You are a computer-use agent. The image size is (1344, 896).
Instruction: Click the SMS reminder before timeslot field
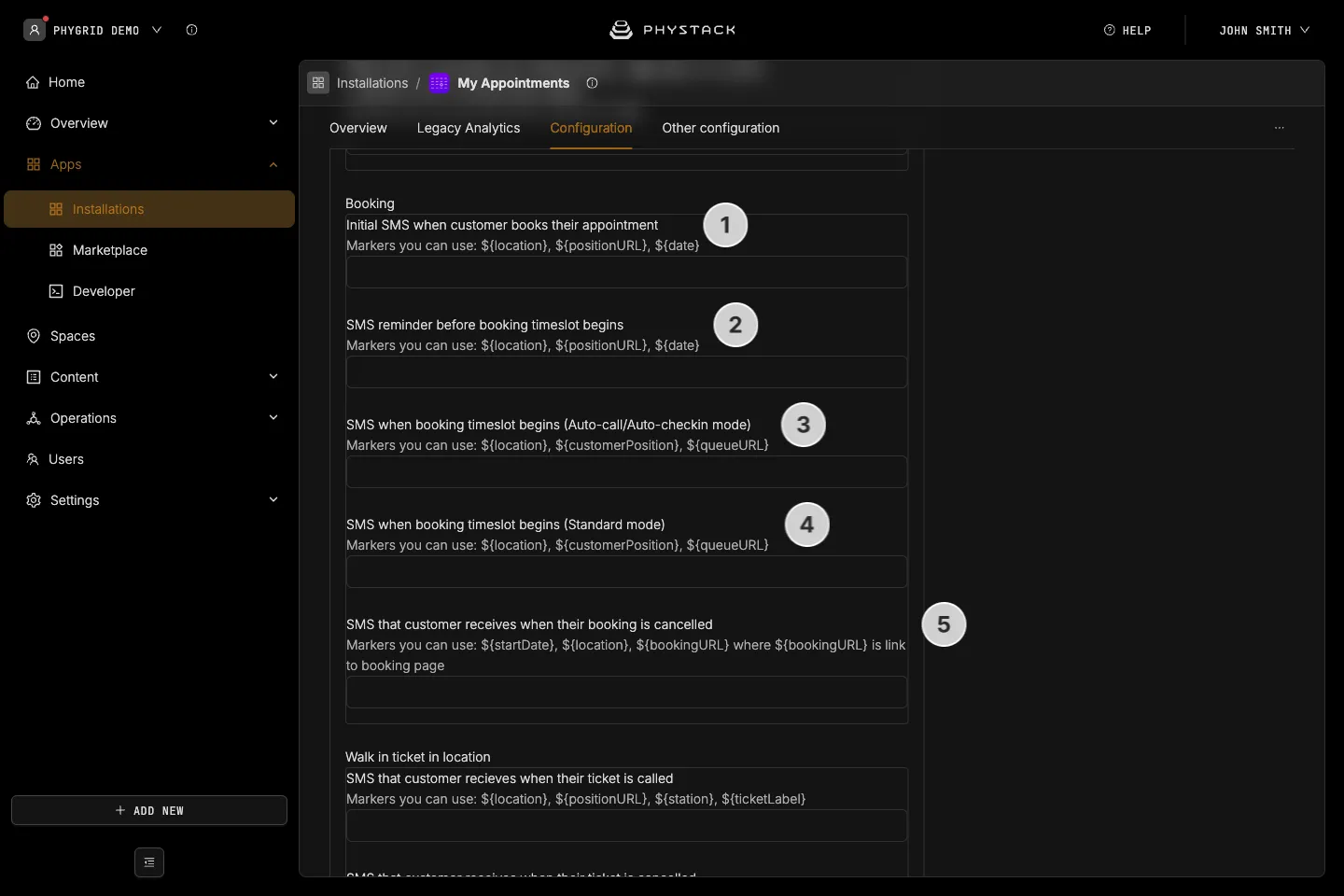click(626, 372)
